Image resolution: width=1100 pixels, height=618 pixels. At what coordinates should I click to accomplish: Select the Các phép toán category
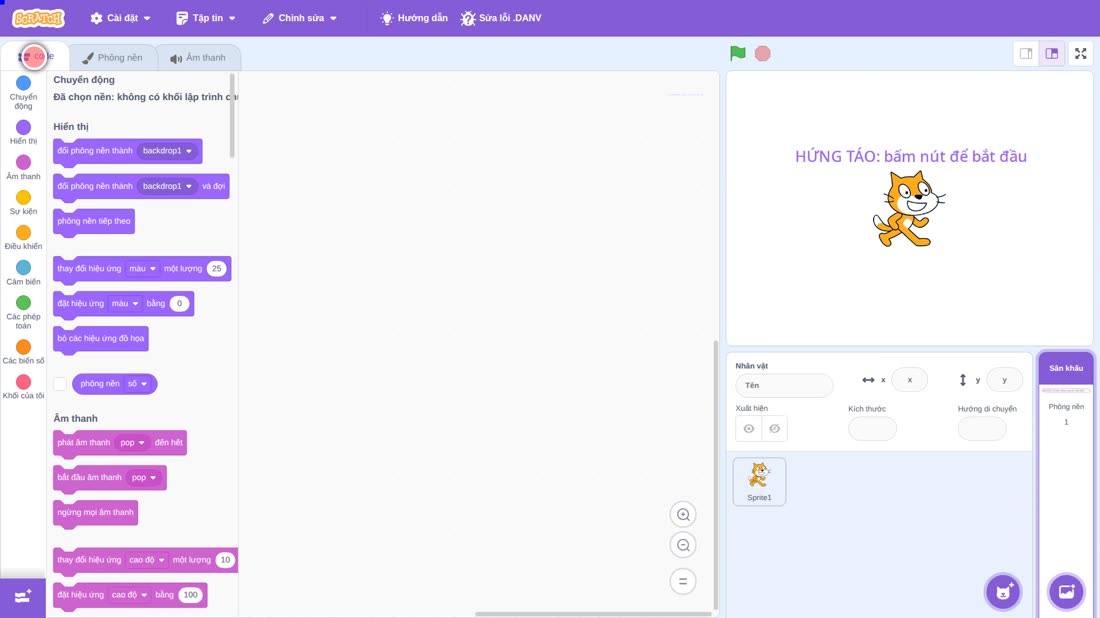23,312
